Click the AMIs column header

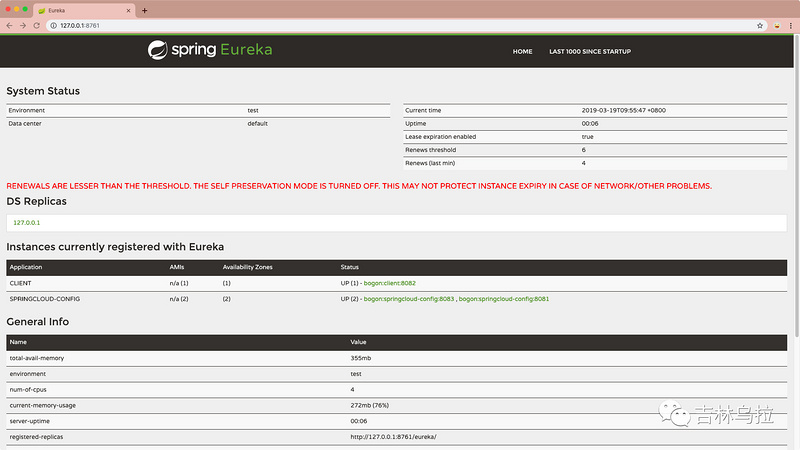pyautogui.click(x=177, y=267)
